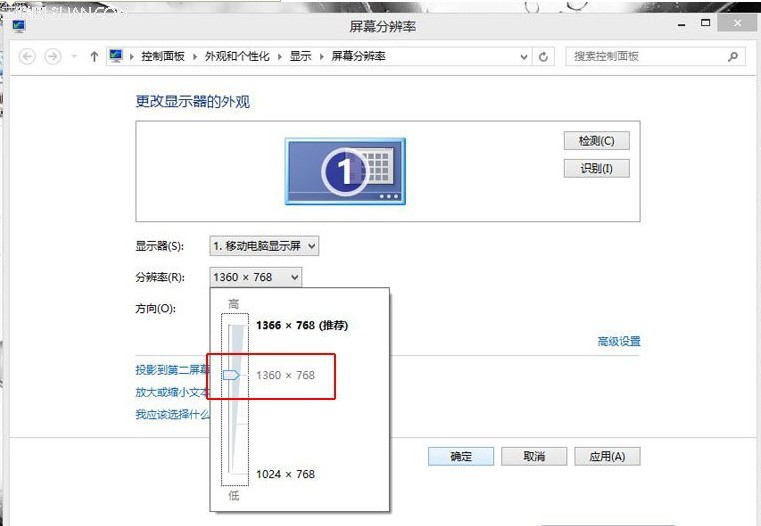Screen dimensions: 761x526
Task: Click the back navigation arrow
Action: pos(27,57)
